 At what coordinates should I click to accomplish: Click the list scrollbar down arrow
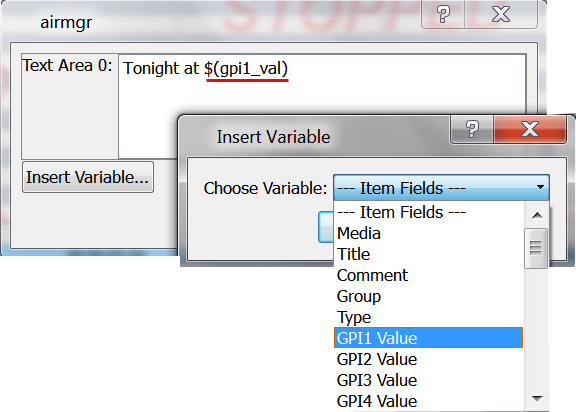(537, 398)
